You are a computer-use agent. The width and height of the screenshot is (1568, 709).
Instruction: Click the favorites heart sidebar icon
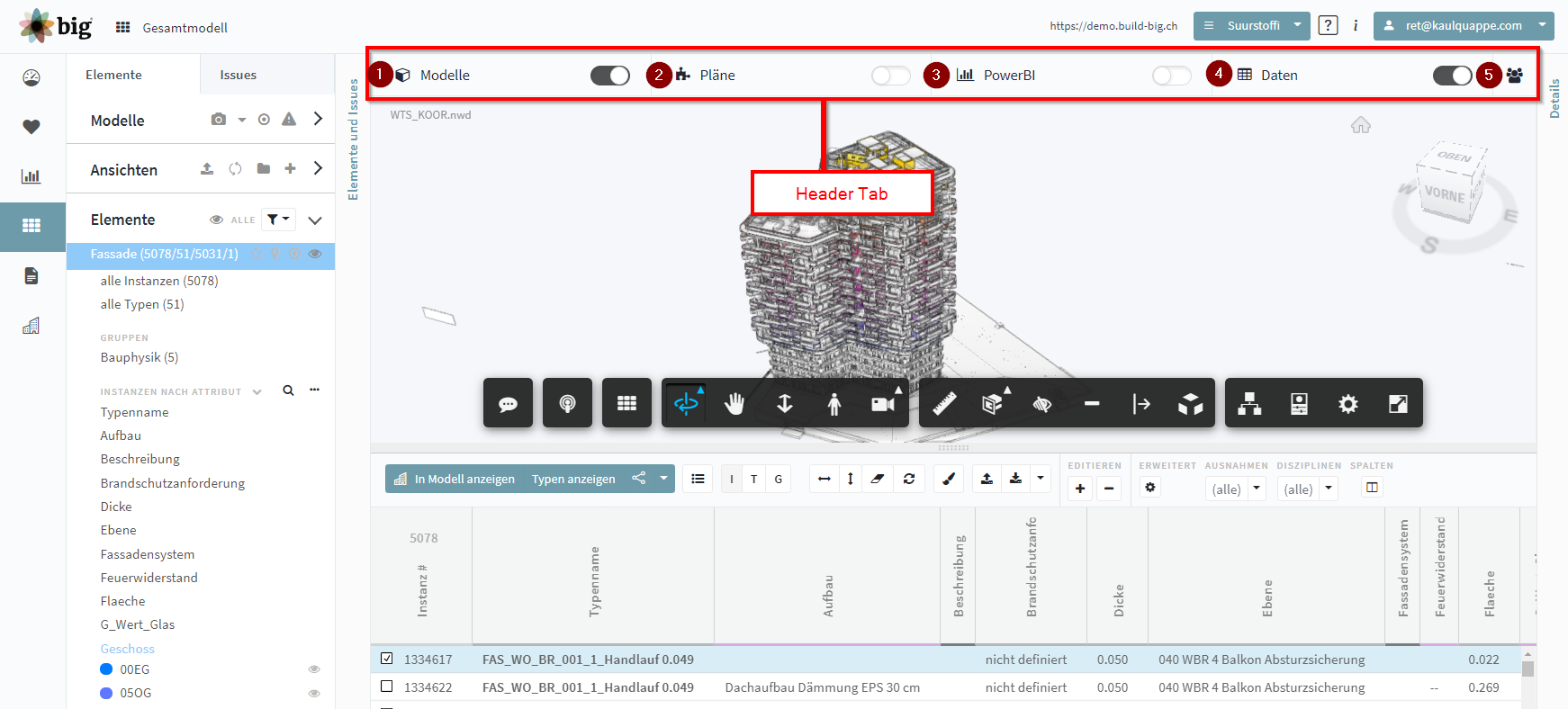(32, 127)
